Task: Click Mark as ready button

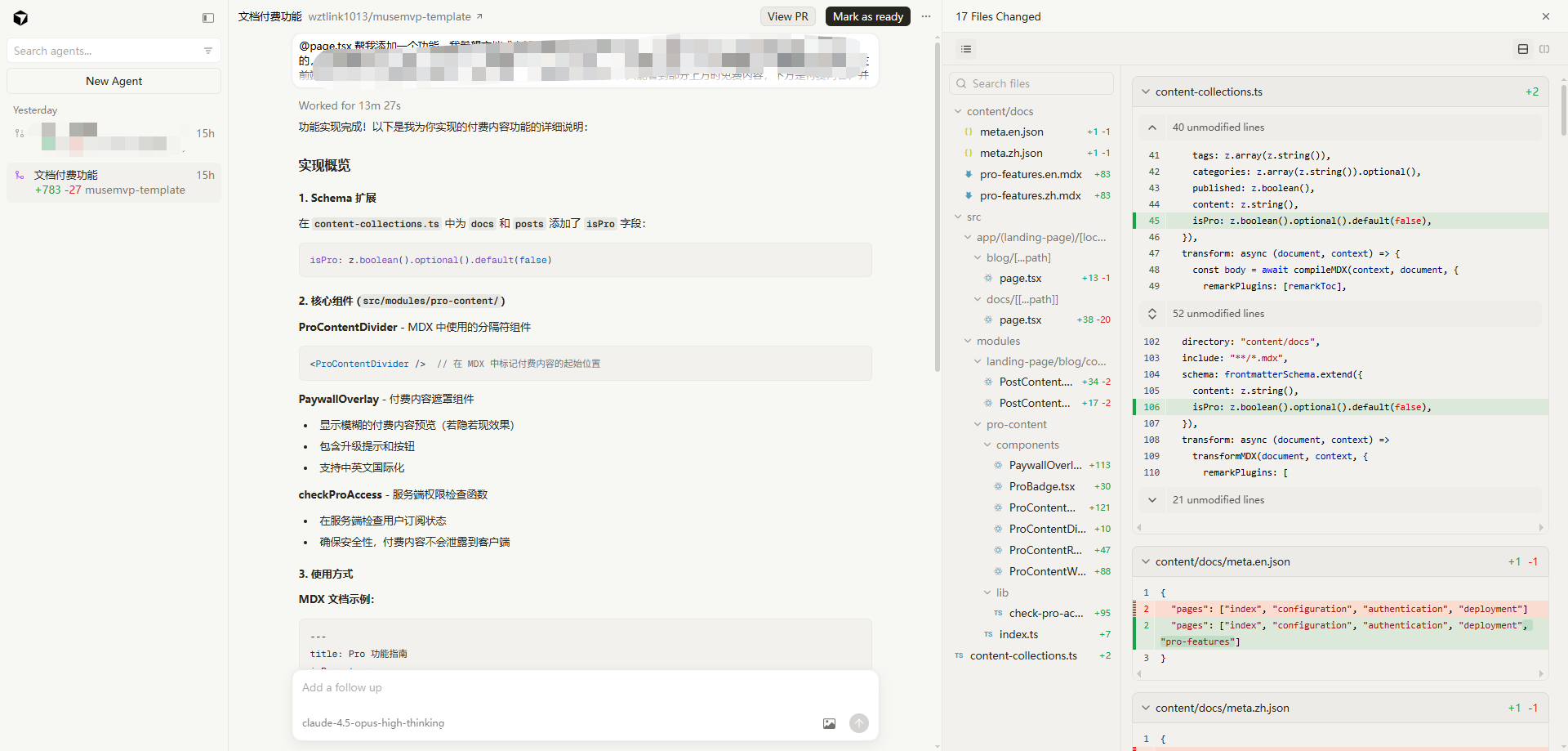Action: coord(867,16)
